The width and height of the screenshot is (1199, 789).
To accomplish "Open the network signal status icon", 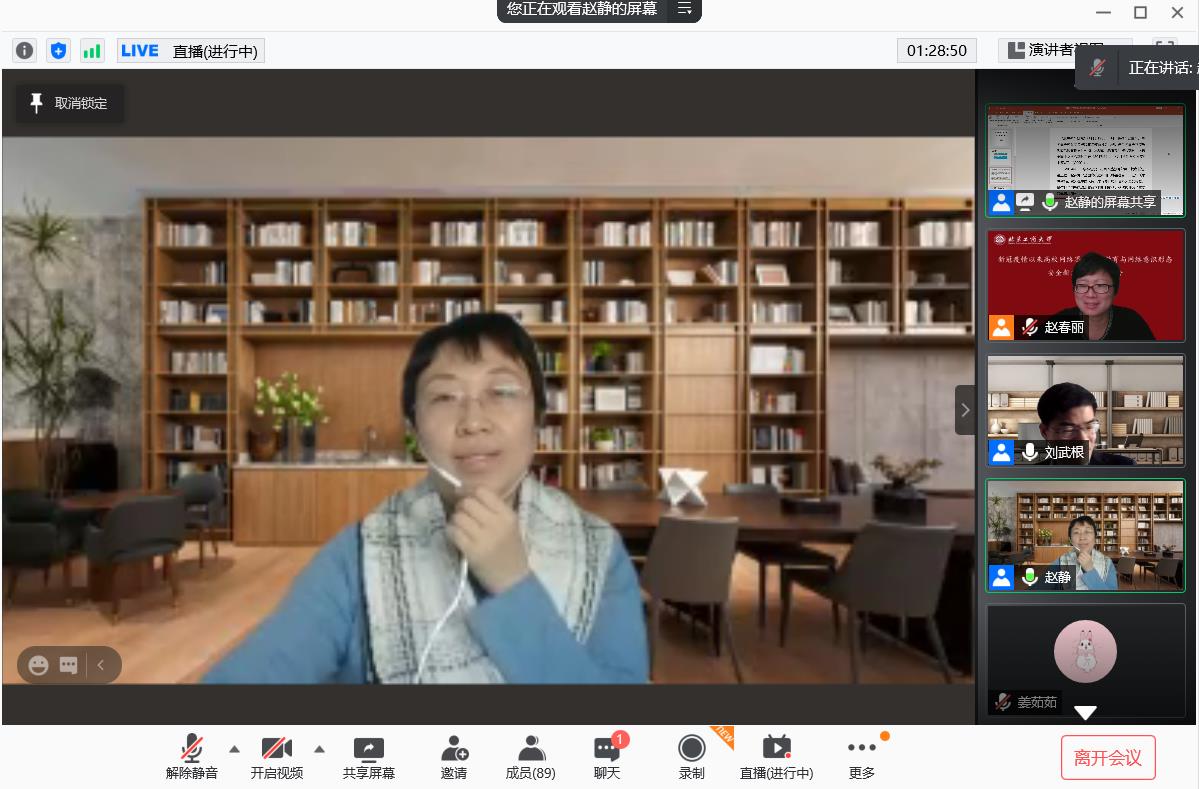I will [x=92, y=50].
